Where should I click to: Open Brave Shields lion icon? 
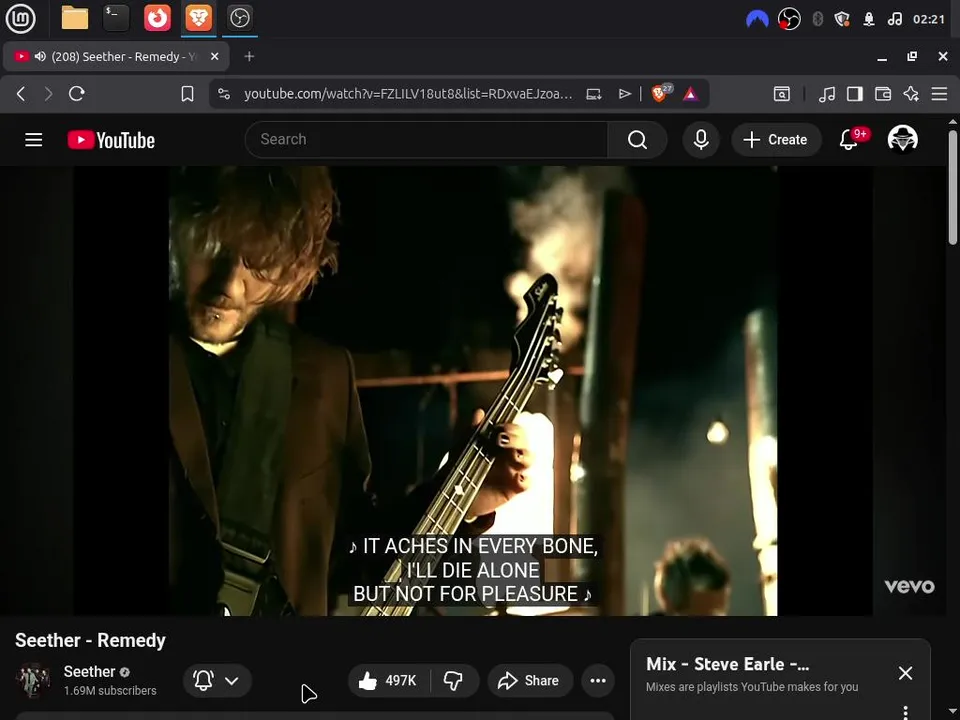click(x=660, y=93)
